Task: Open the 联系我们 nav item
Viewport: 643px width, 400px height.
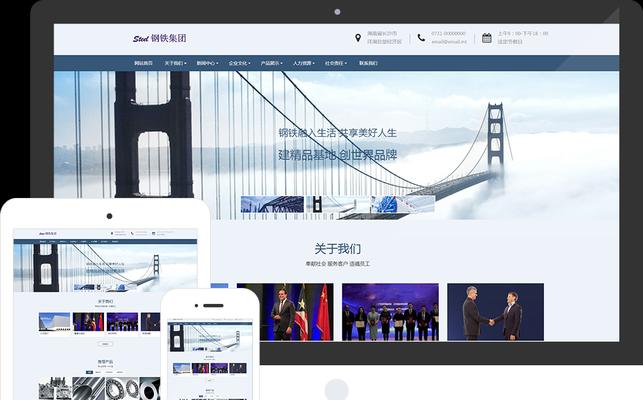Action: 368,63
